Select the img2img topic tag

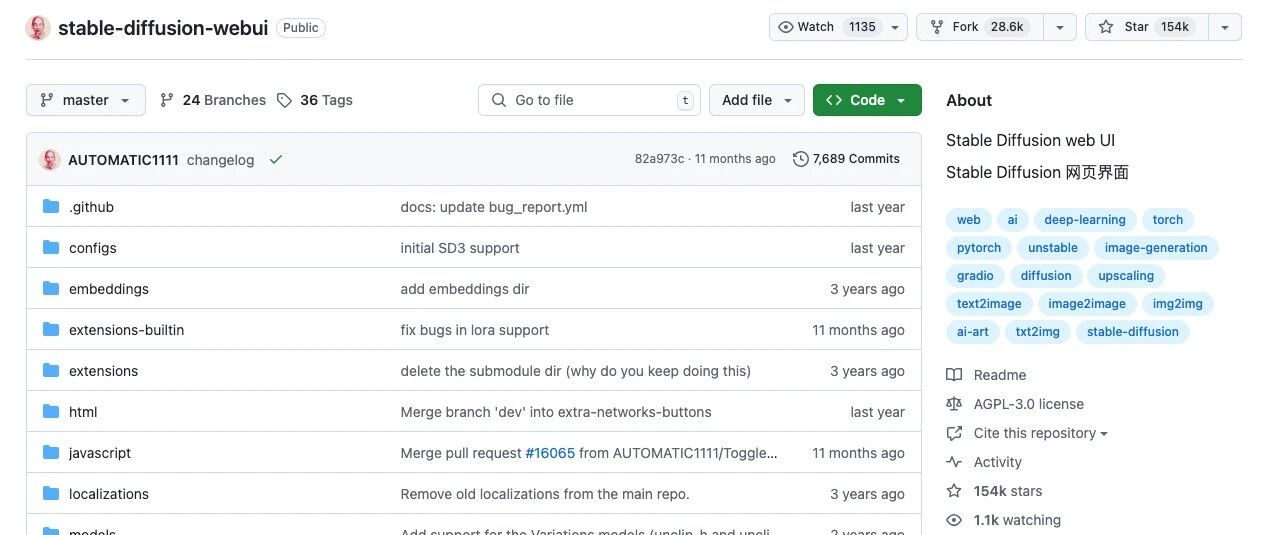point(1178,304)
